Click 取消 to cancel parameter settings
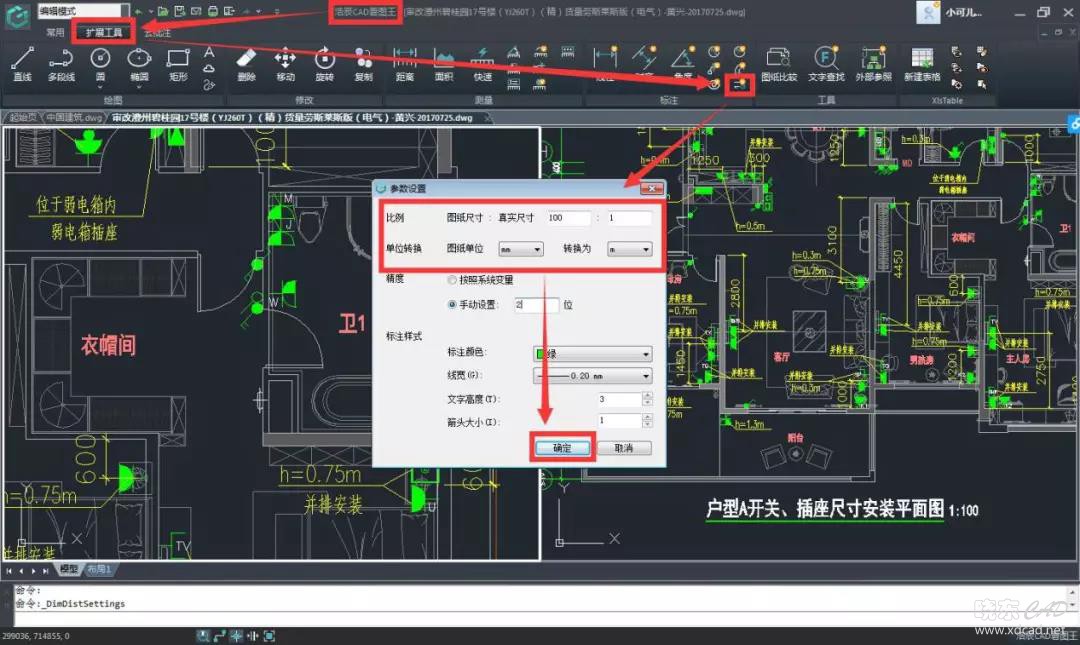Screen dimensions: 1080x645 click(x=624, y=448)
